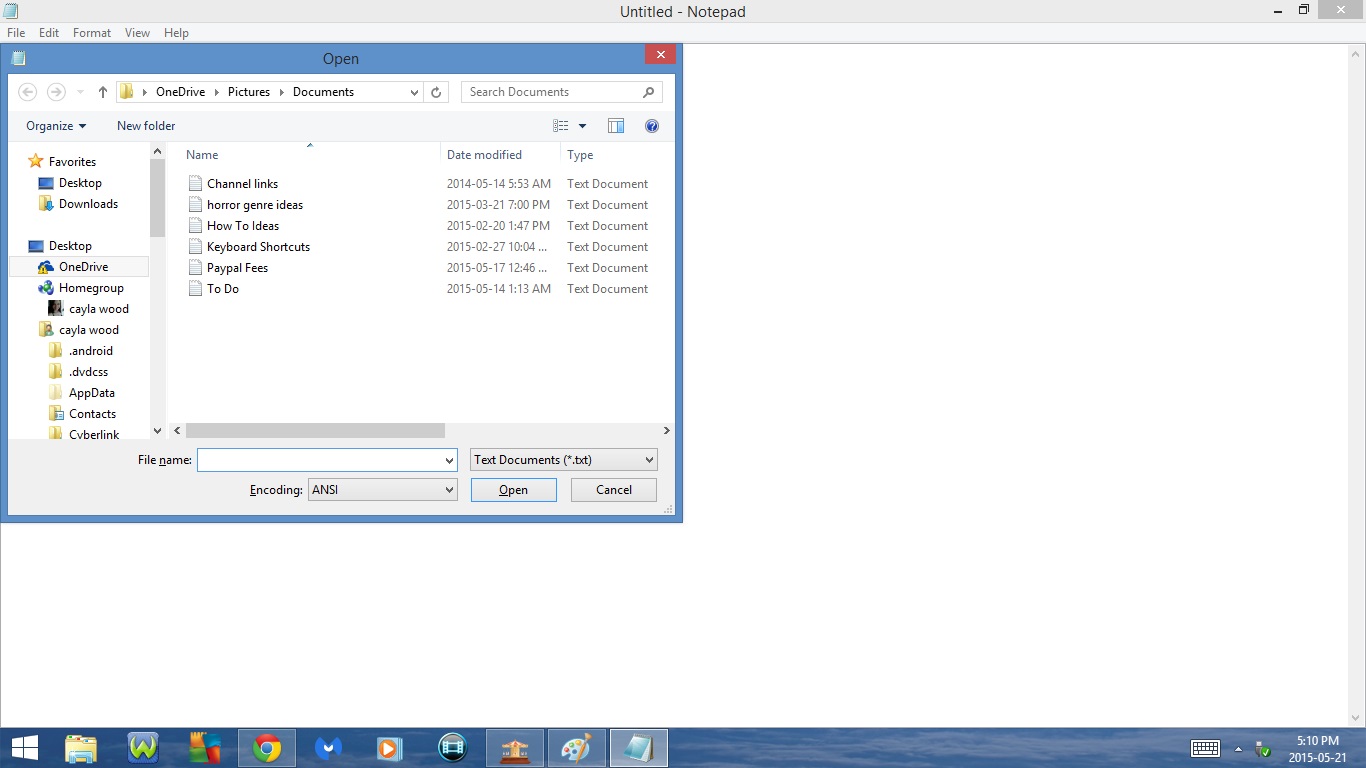Cancel the Open dialog

tap(614, 490)
